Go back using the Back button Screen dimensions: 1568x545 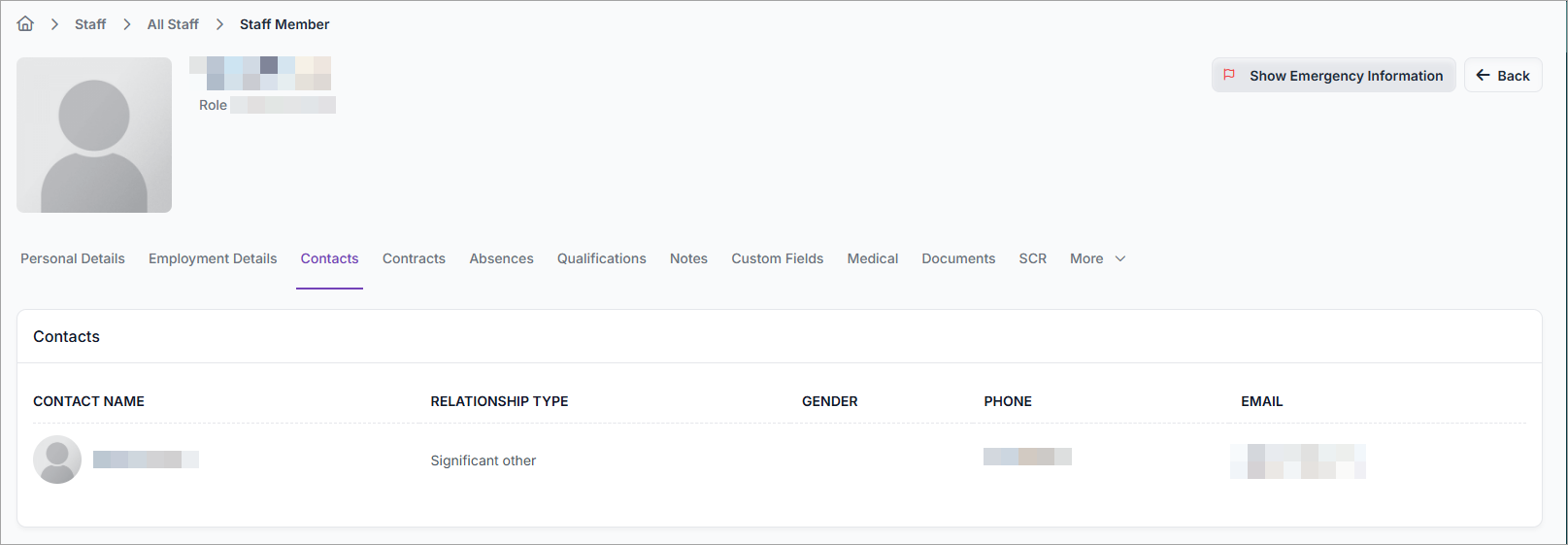pos(1502,76)
